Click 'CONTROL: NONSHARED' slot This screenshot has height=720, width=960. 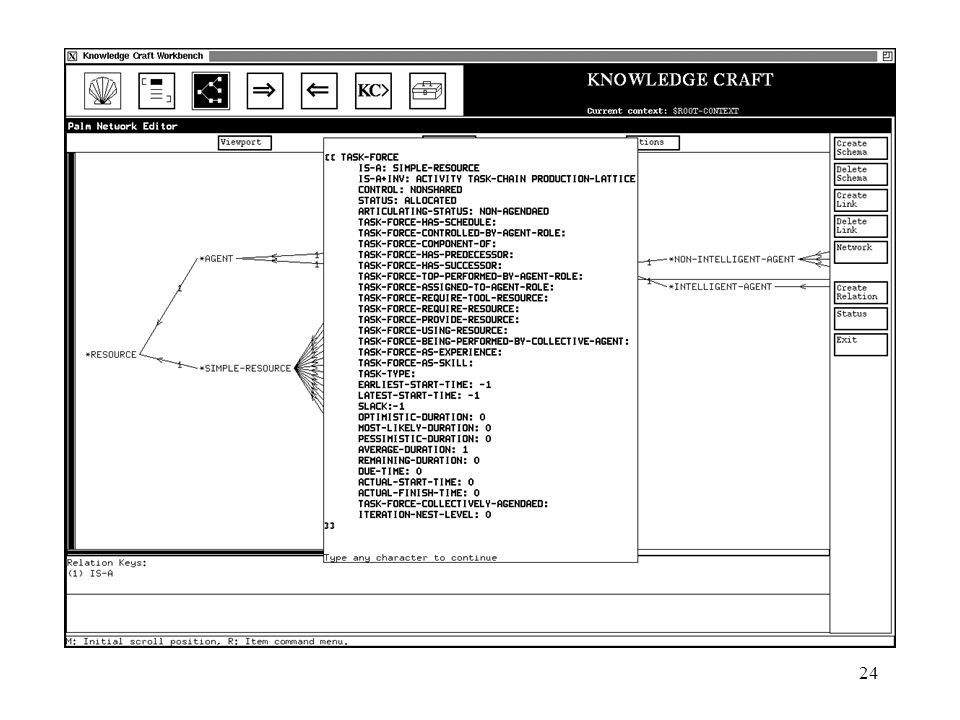point(410,190)
